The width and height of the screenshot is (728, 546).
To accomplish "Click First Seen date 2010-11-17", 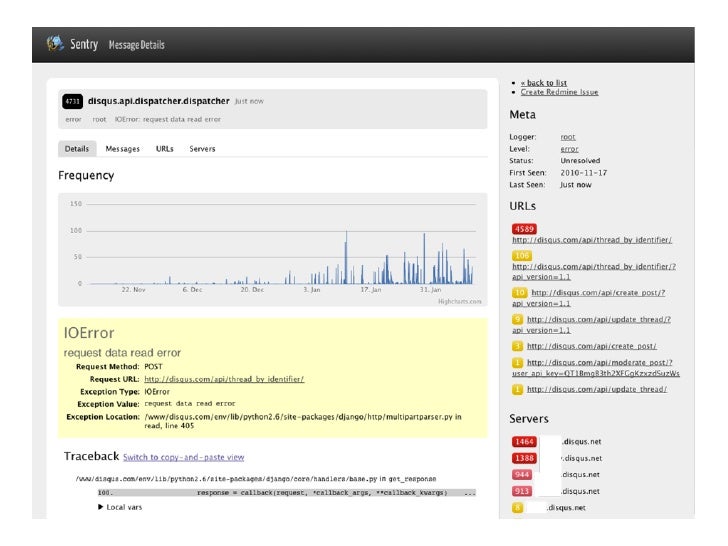I will [x=584, y=173].
